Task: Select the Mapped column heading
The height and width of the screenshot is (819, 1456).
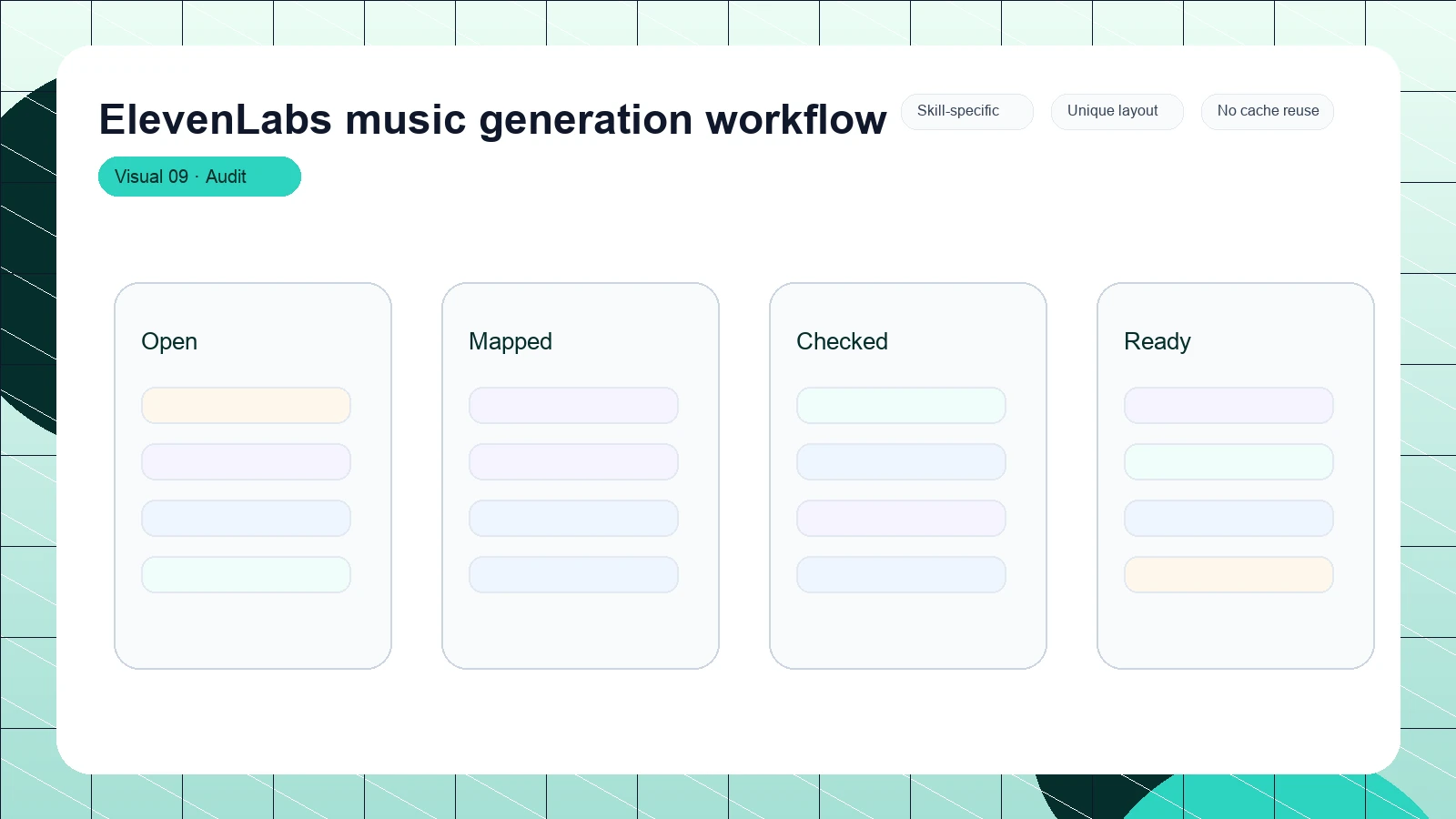Action: pyautogui.click(x=511, y=341)
